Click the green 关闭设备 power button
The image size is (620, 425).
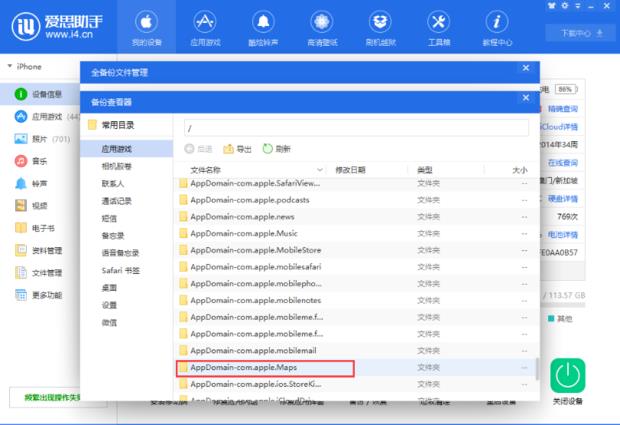click(x=567, y=376)
